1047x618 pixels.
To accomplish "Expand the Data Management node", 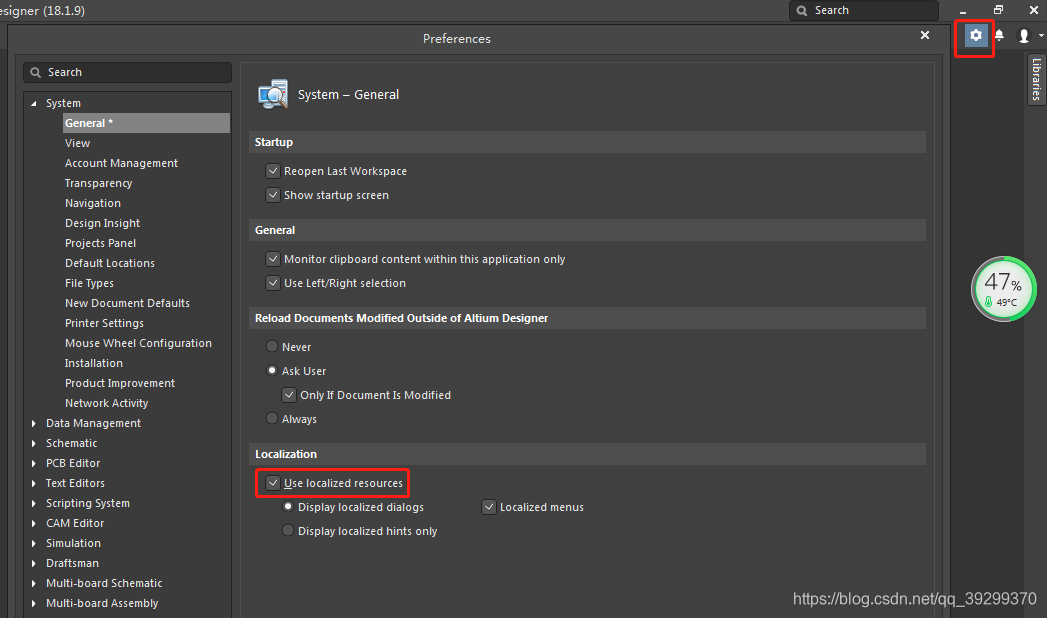I will point(33,423).
